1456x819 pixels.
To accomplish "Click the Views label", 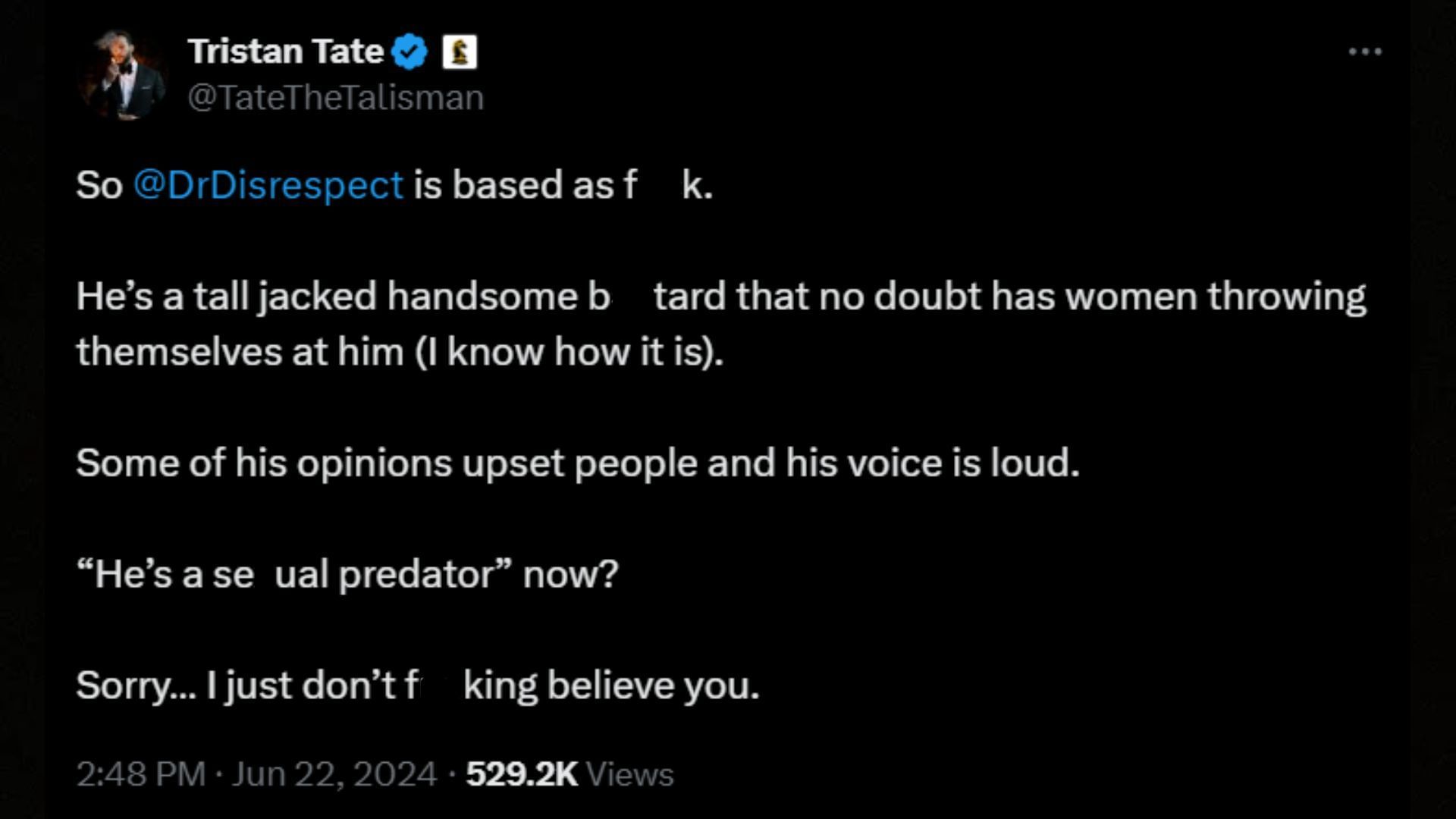I will click(630, 774).
